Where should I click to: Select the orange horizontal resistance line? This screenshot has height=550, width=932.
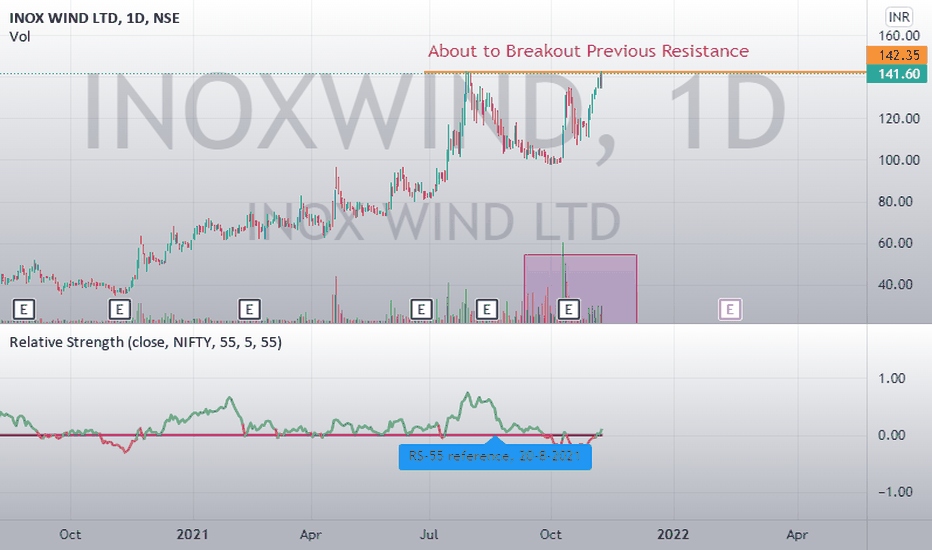[x=645, y=73]
